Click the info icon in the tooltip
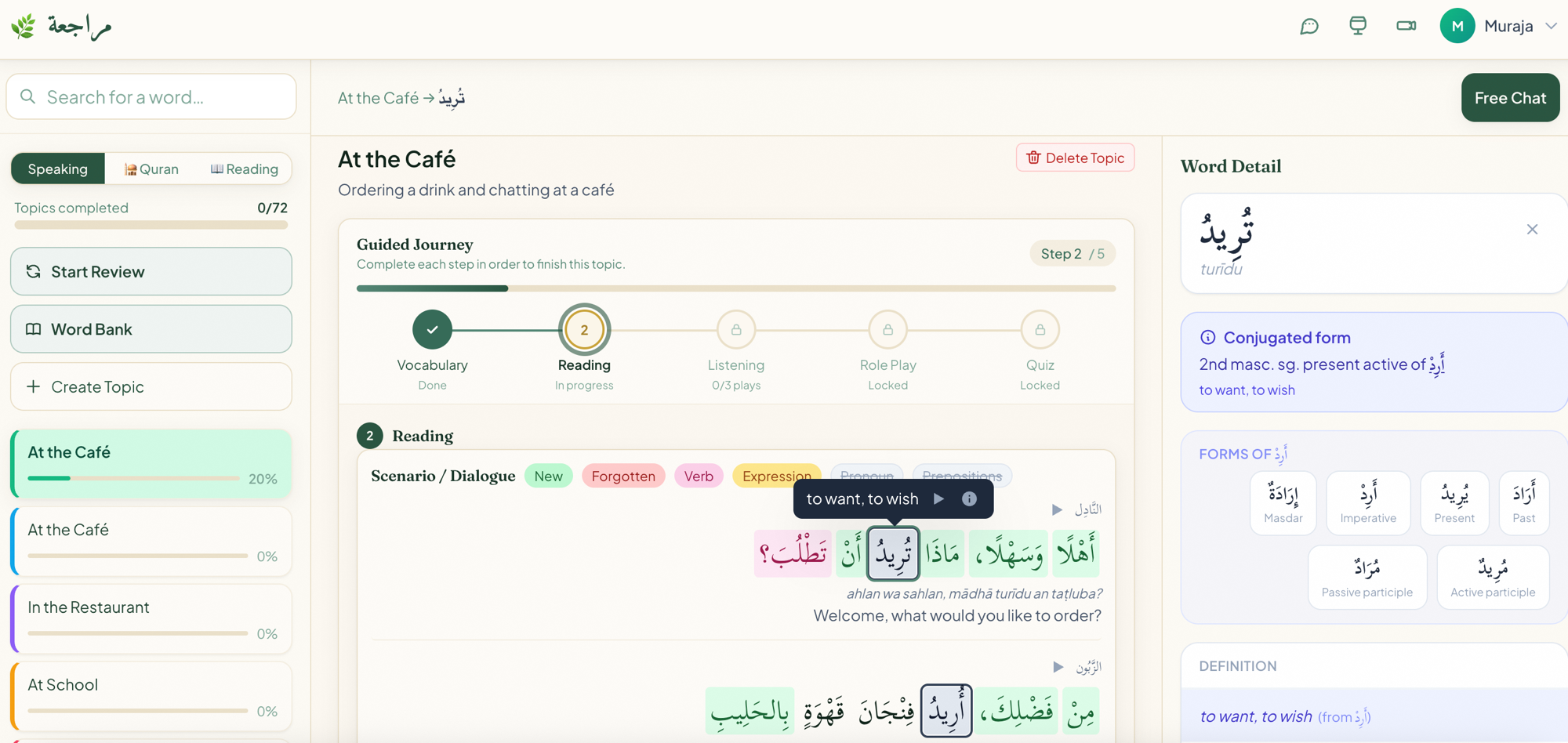1568x743 pixels. pyautogui.click(x=969, y=498)
